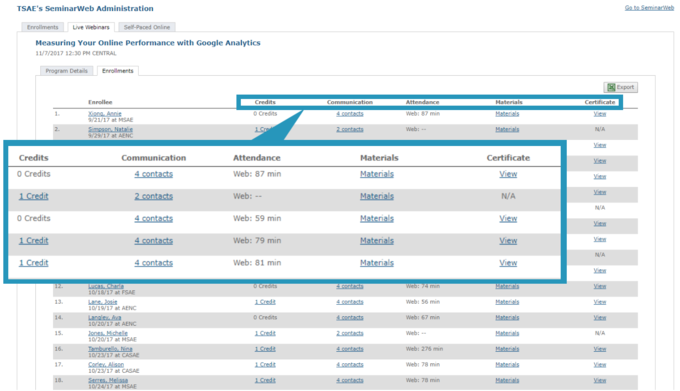Switch to Enrollments tab beside Live Webinars
680x391 pixels.
pyautogui.click(x=42, y=27)
